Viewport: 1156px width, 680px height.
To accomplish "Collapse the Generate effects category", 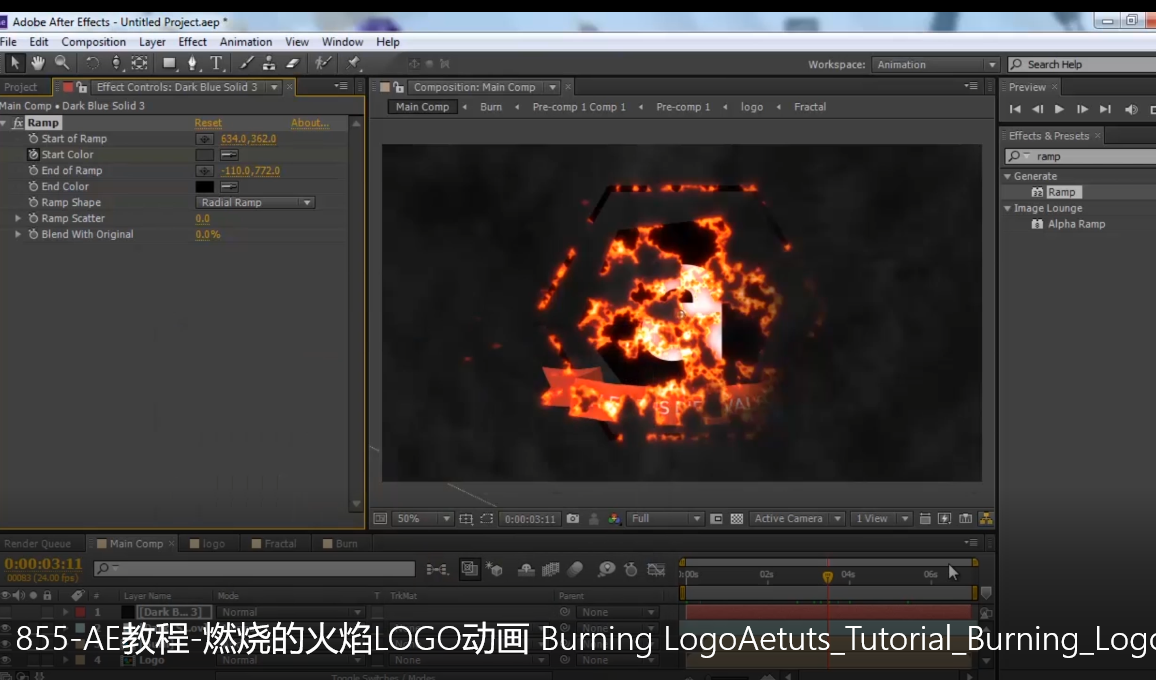I will pos(1008,176).
